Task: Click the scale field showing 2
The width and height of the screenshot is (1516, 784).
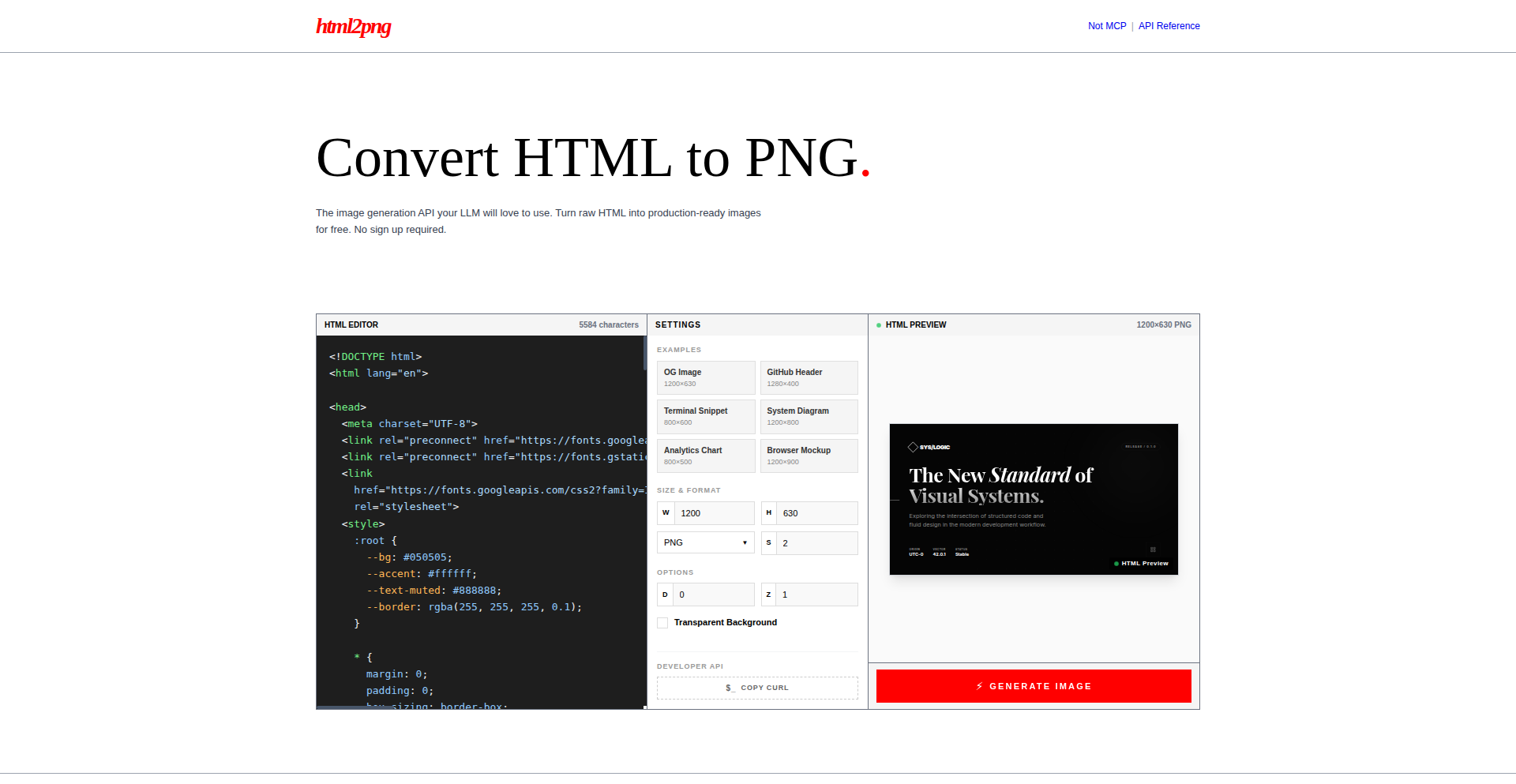Action: tap(817, 542)
